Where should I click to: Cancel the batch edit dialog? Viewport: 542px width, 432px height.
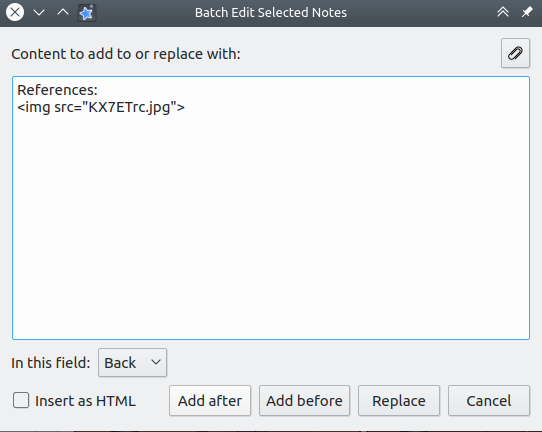click(x=489, y=401)
